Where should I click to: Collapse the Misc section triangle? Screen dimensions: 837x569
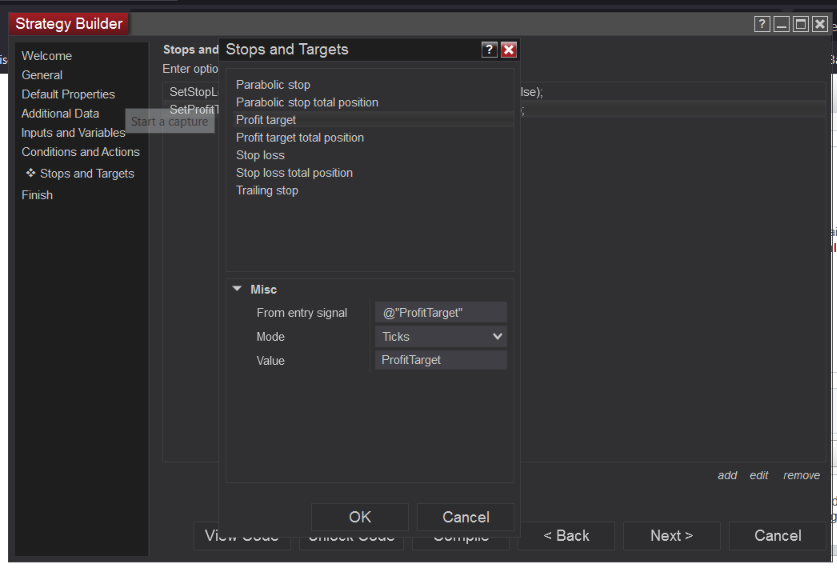(x=237, y=289)
